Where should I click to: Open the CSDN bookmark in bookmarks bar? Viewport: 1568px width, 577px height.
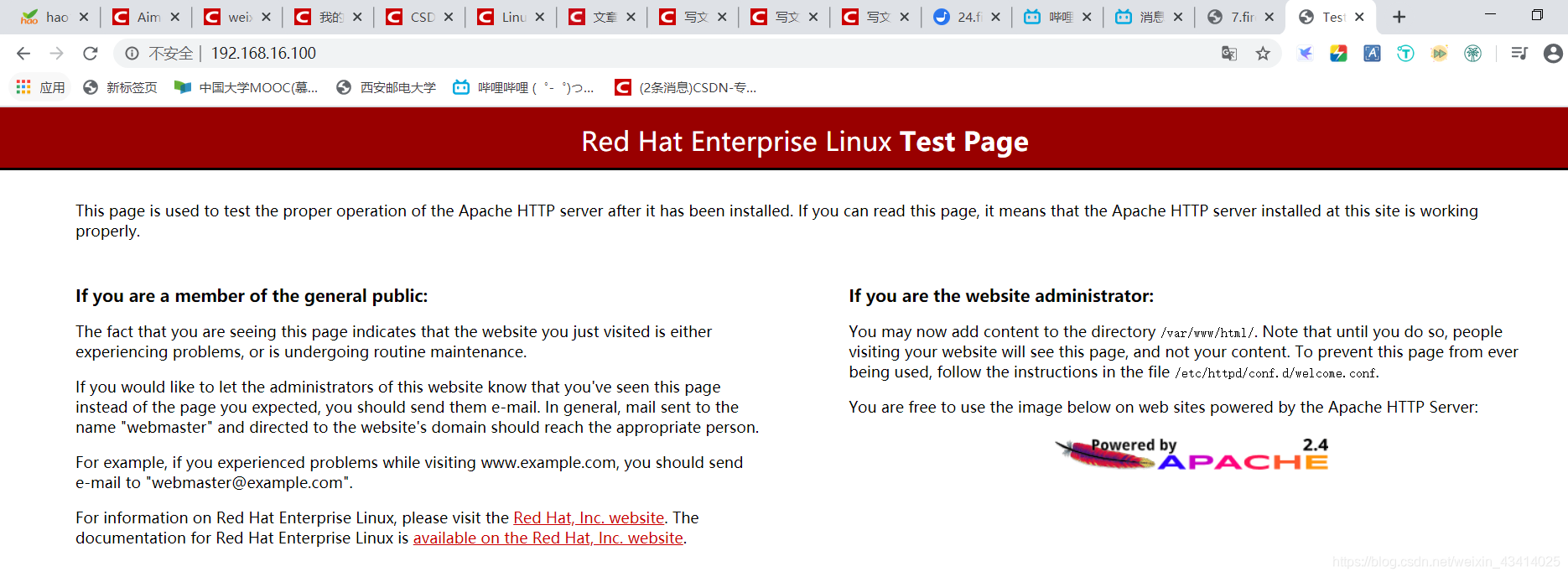[686, 87]
